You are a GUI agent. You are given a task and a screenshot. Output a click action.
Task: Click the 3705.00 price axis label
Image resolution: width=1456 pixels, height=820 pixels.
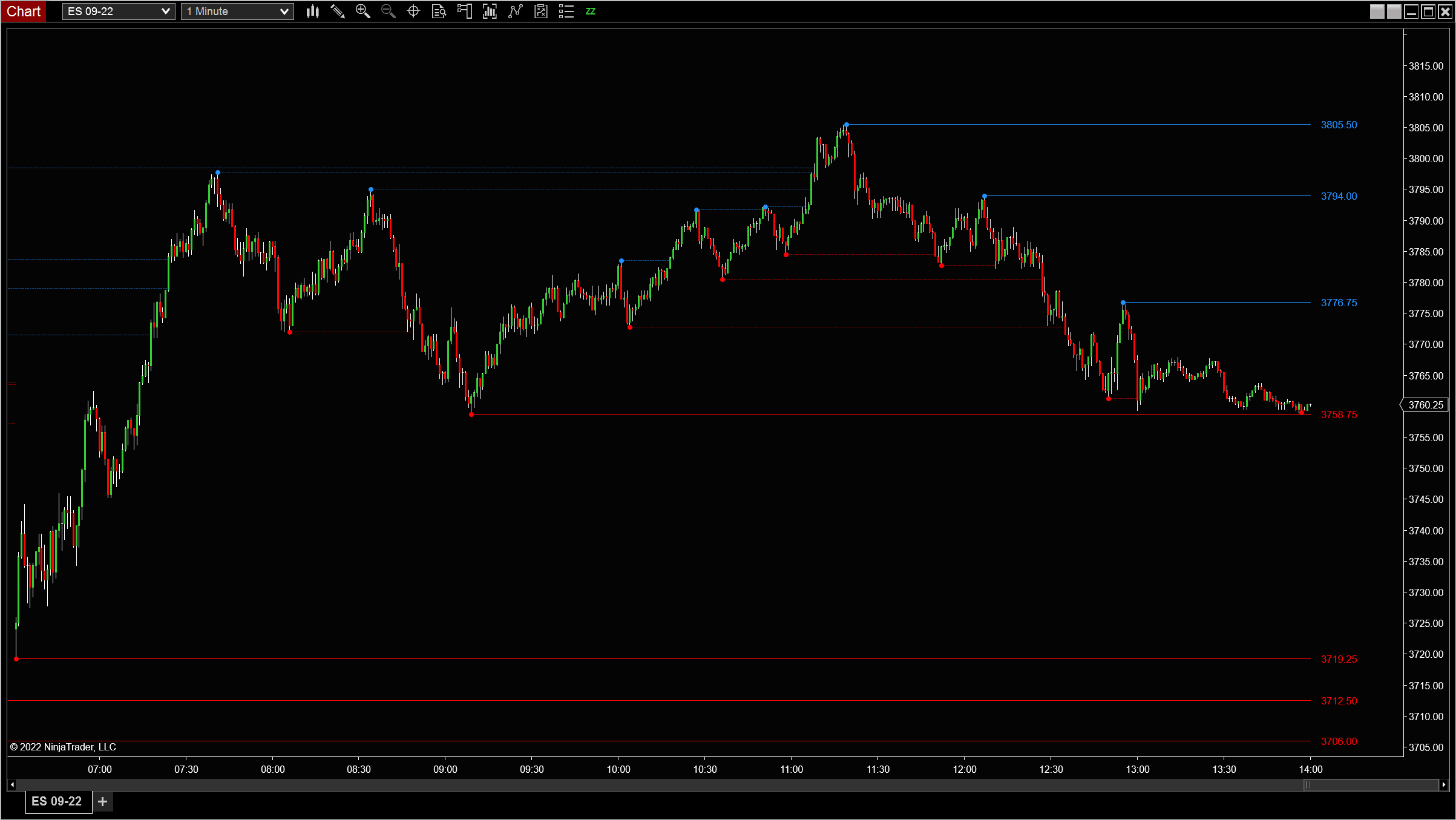pyautogui.click(x=1426, y=747)
